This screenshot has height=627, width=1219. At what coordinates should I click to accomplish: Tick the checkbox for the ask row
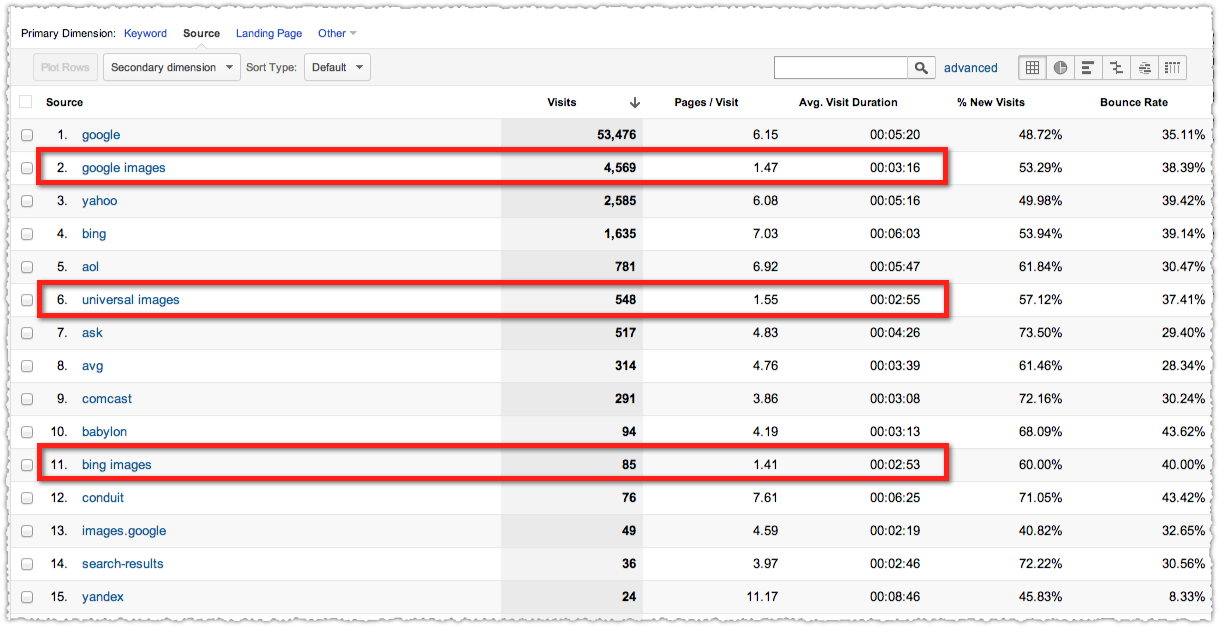click(27, 333)
